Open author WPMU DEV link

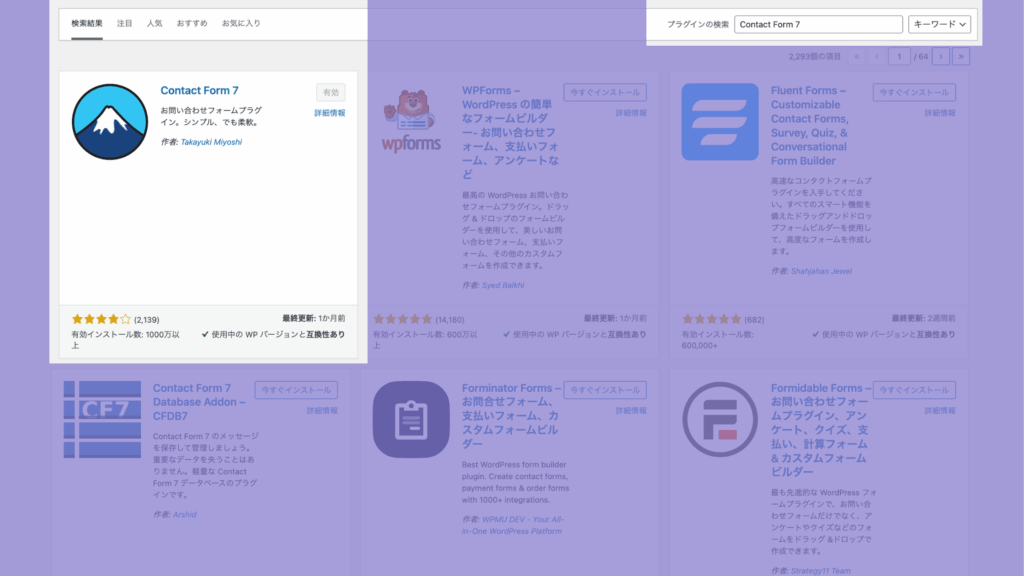513,525
